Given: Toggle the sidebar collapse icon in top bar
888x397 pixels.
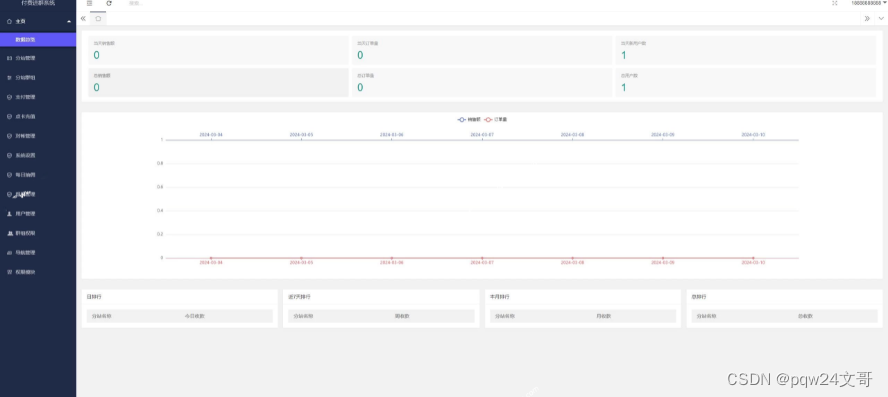Looking at the screenshot, I should pyautogui.click(x=89, y=3).
